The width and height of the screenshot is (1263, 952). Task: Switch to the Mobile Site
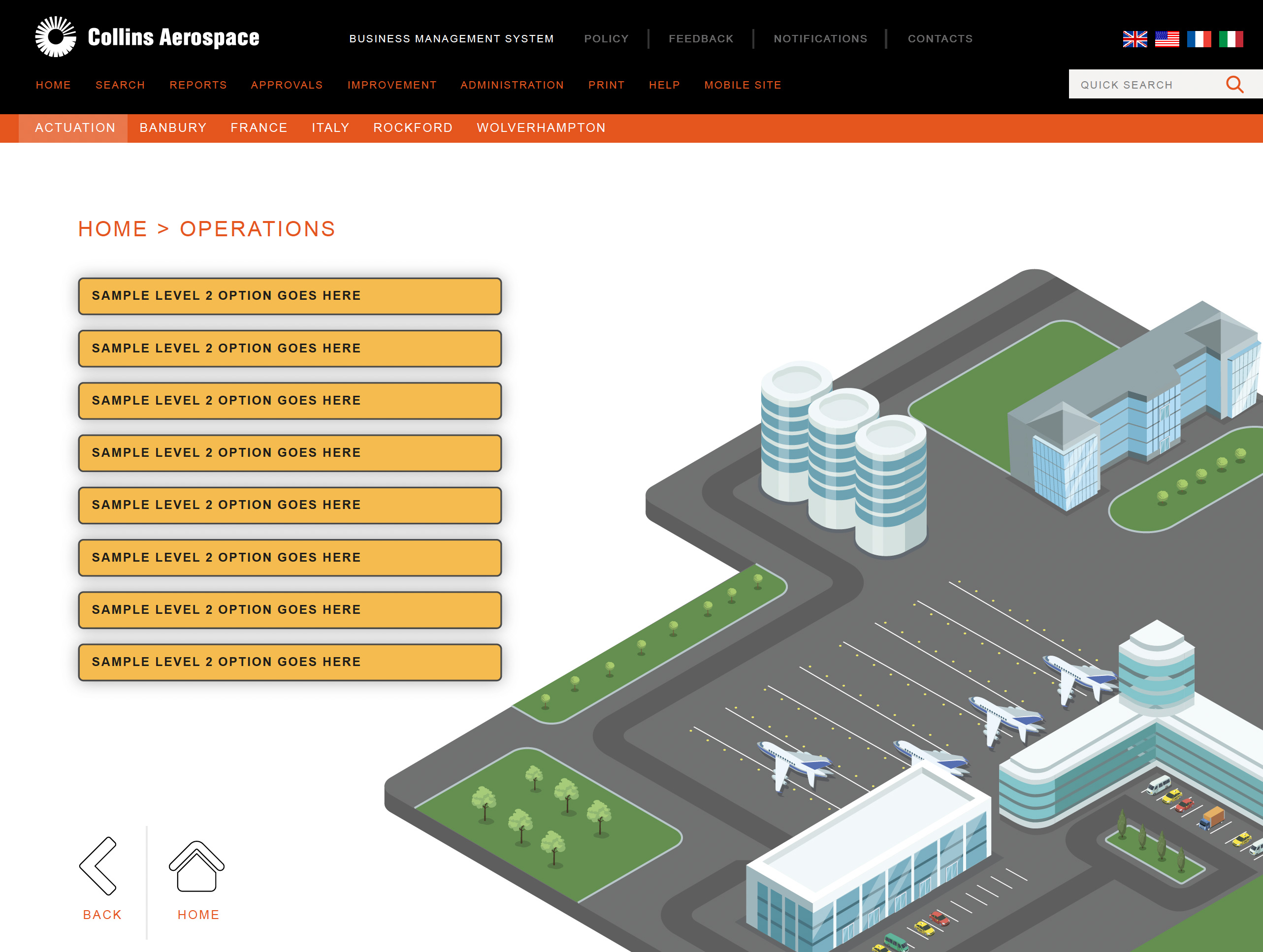pyautogui.click(x=742, y=85)
